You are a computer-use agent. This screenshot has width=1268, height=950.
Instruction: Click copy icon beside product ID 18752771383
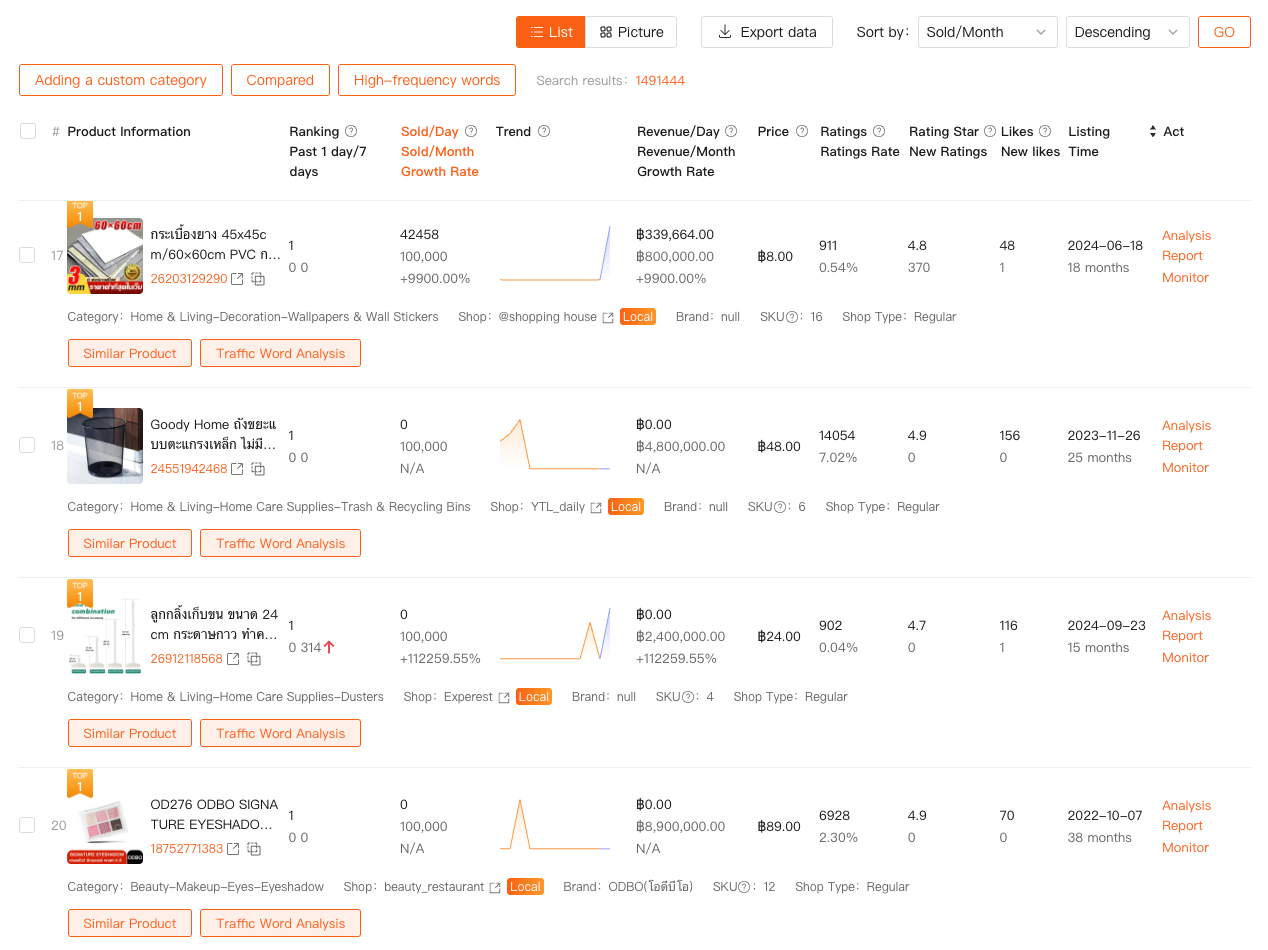(254, 849)
